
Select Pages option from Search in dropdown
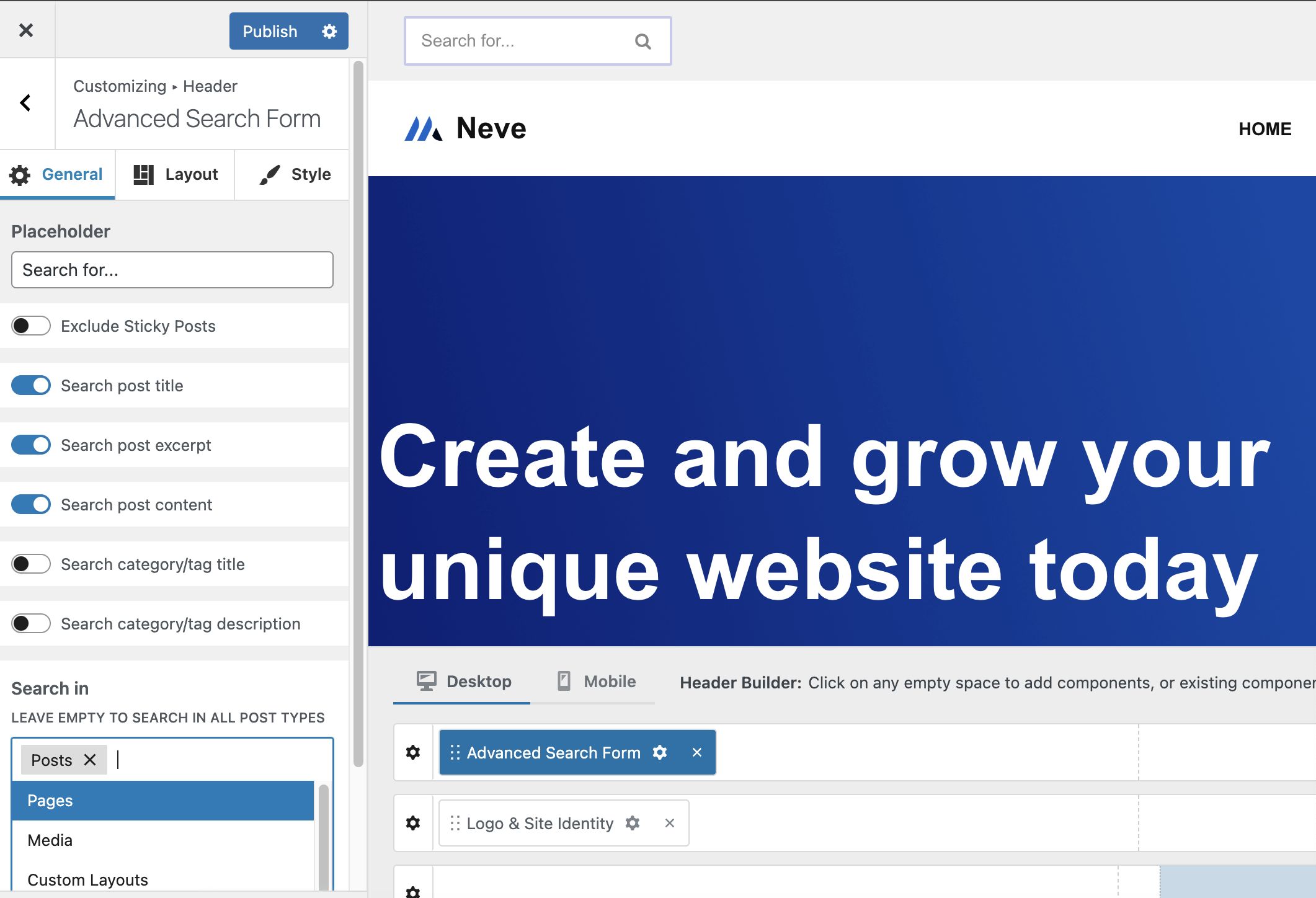[162, 801]
